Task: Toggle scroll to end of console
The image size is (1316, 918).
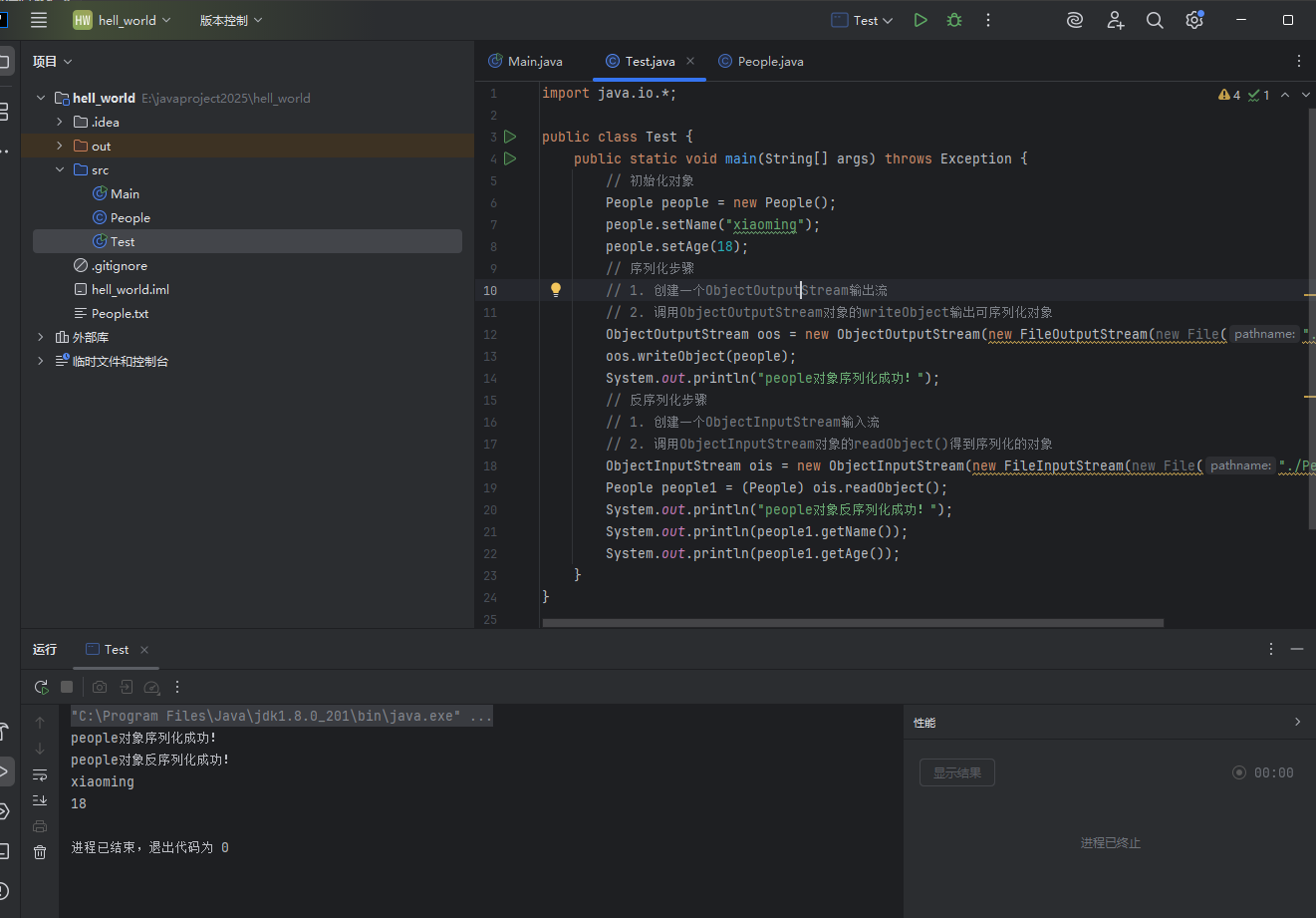Action: tap(40, 800)
